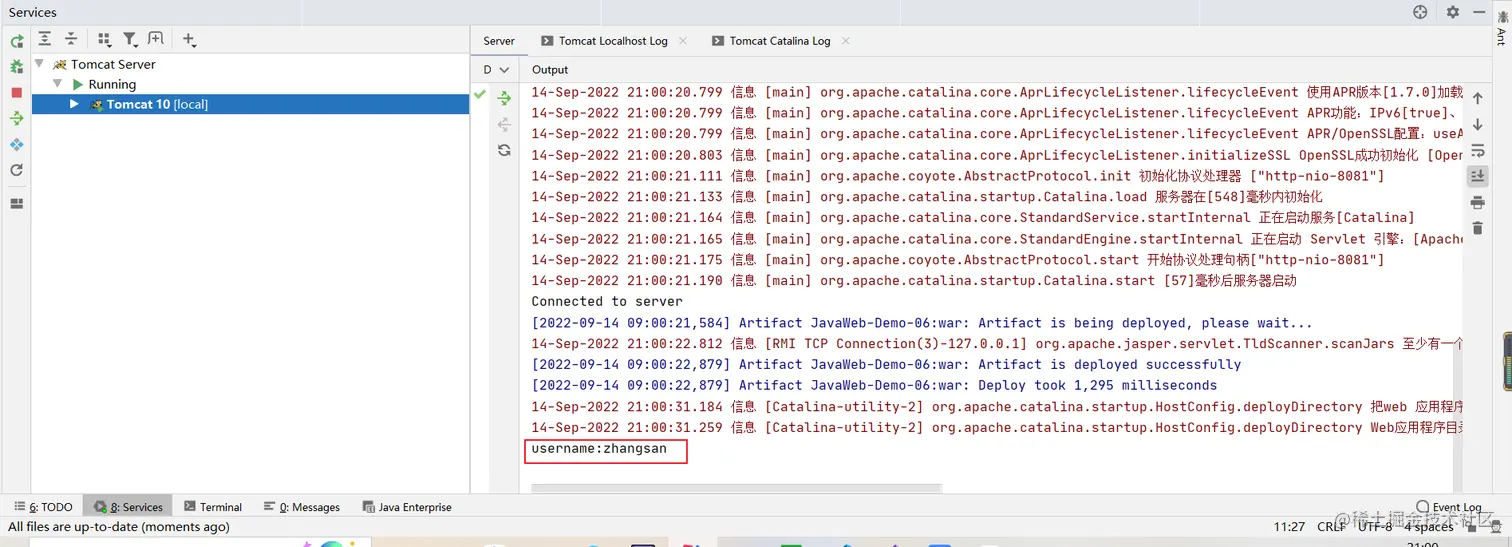The width and height of the screenshot is (1512, 547).
Task: Open the Deployment column dropdown arrow
Action: point(504,70)
